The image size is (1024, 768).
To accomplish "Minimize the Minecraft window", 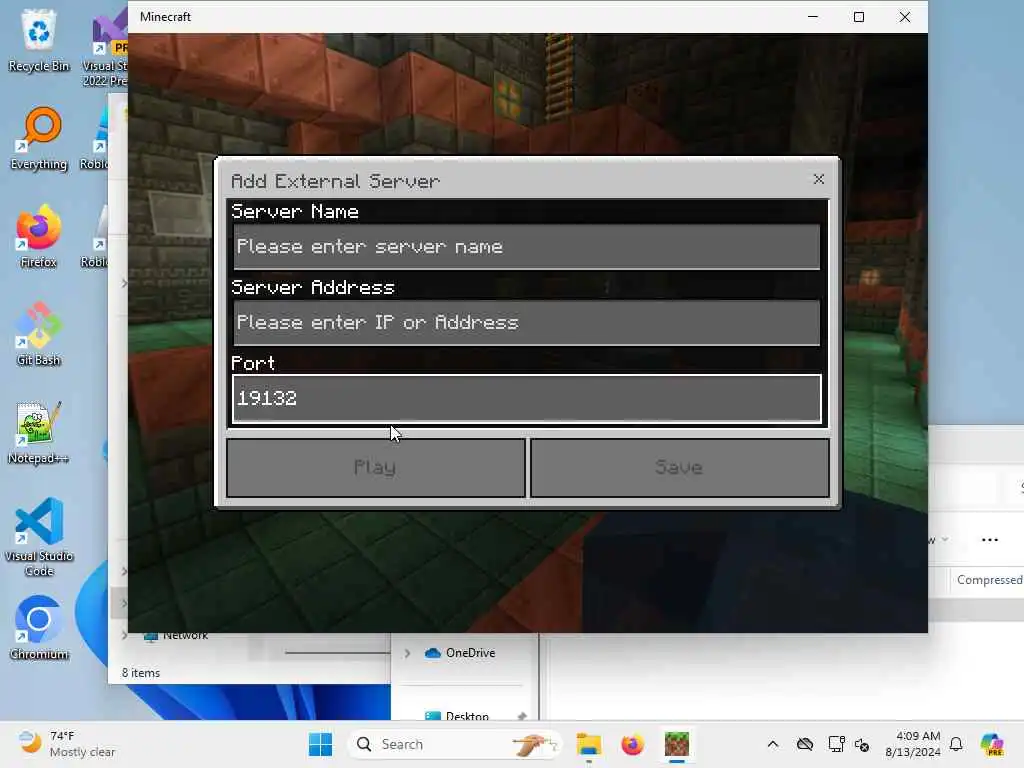I will [x=813, y=17].
